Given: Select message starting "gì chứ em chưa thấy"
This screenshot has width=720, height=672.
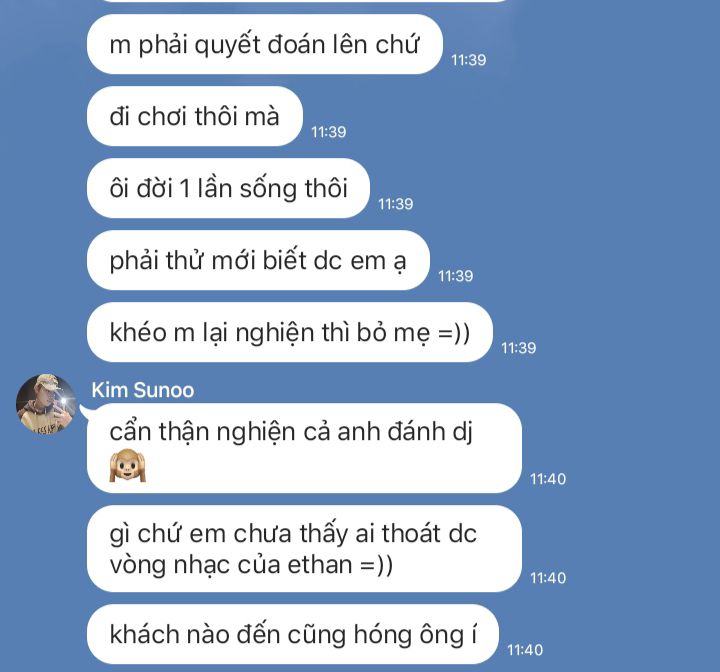Looking at the screenshot, I should tap(304, 549).
